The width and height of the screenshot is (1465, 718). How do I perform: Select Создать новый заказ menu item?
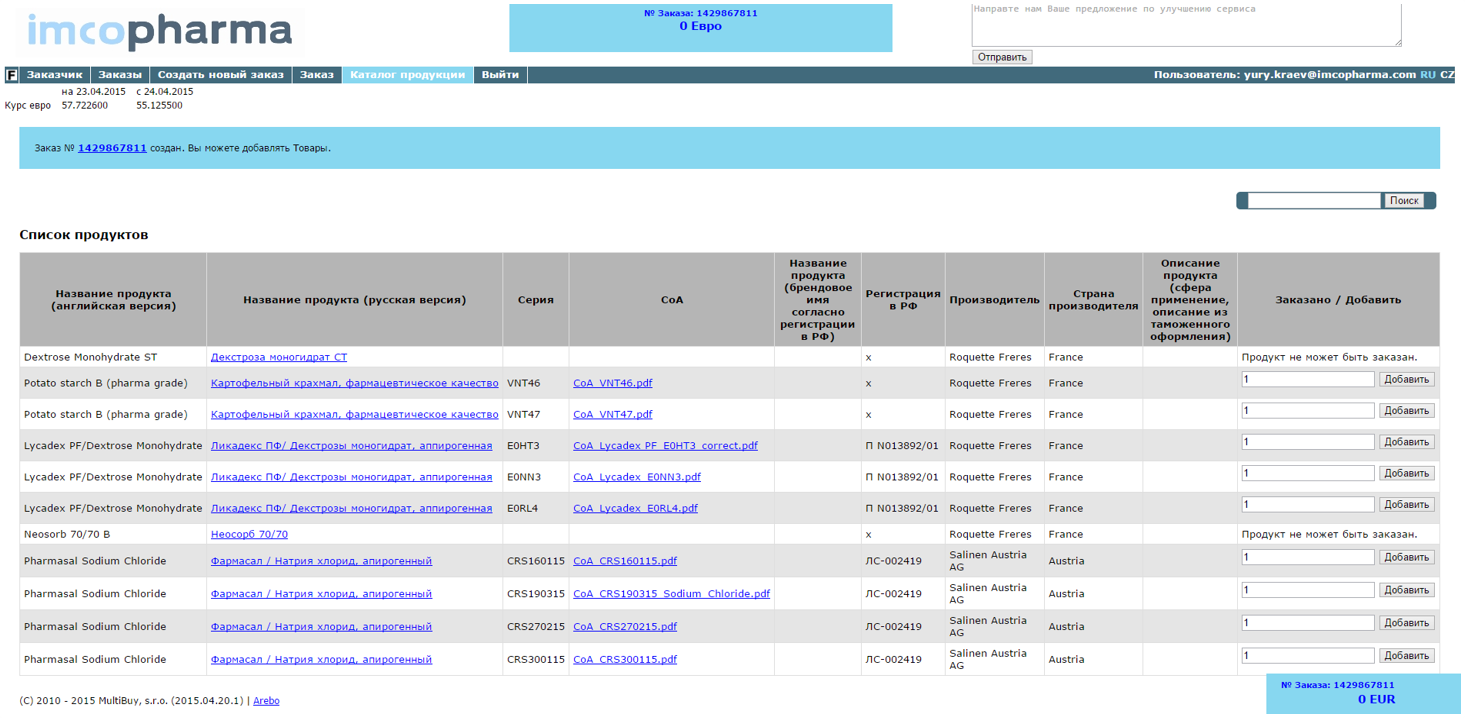221,75
